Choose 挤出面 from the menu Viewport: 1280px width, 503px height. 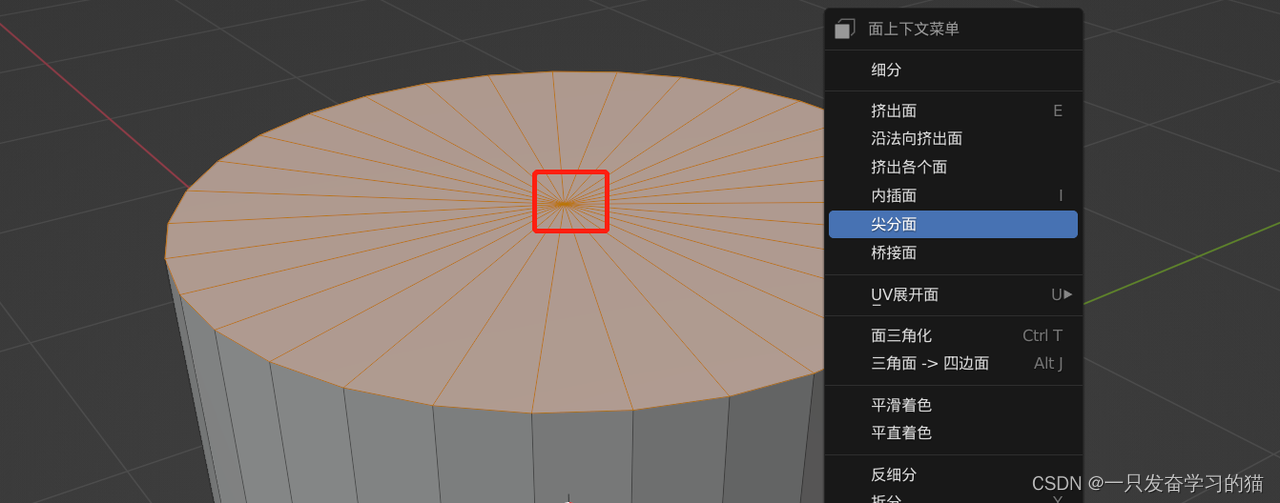pos(953,111)
